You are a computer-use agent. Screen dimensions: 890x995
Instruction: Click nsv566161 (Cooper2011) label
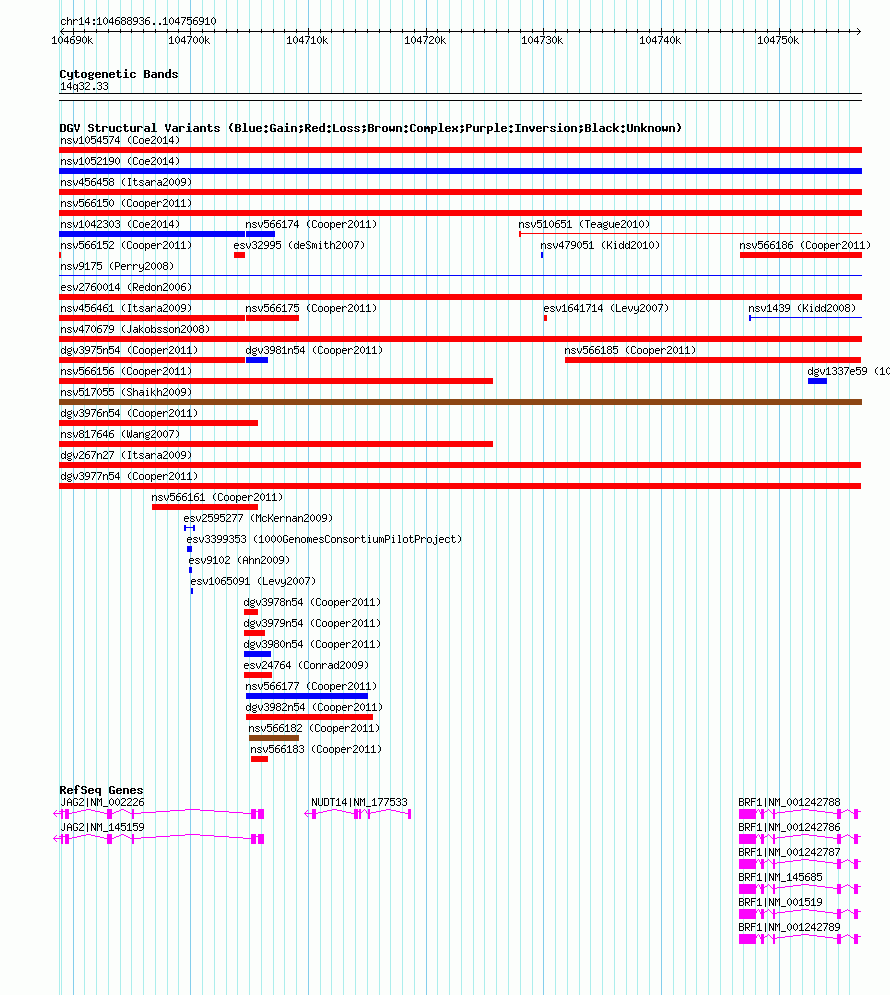click(217, 497)
